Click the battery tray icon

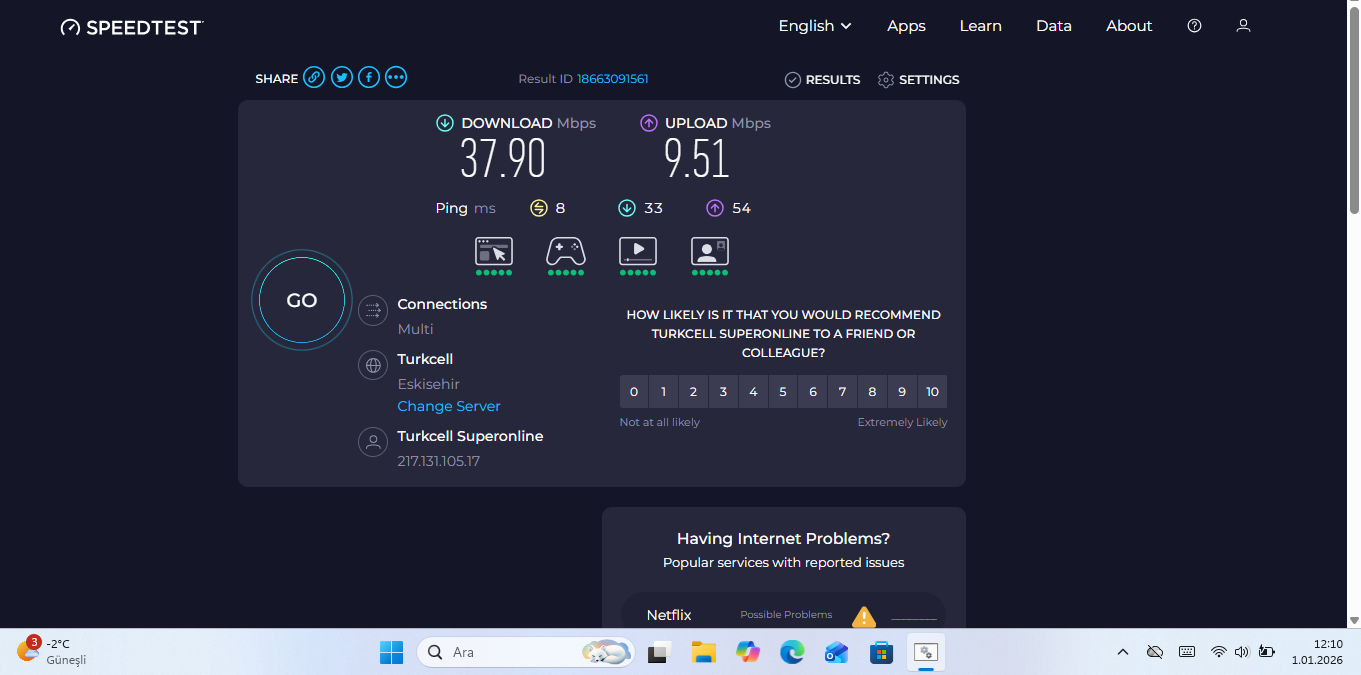[1266, 652]
